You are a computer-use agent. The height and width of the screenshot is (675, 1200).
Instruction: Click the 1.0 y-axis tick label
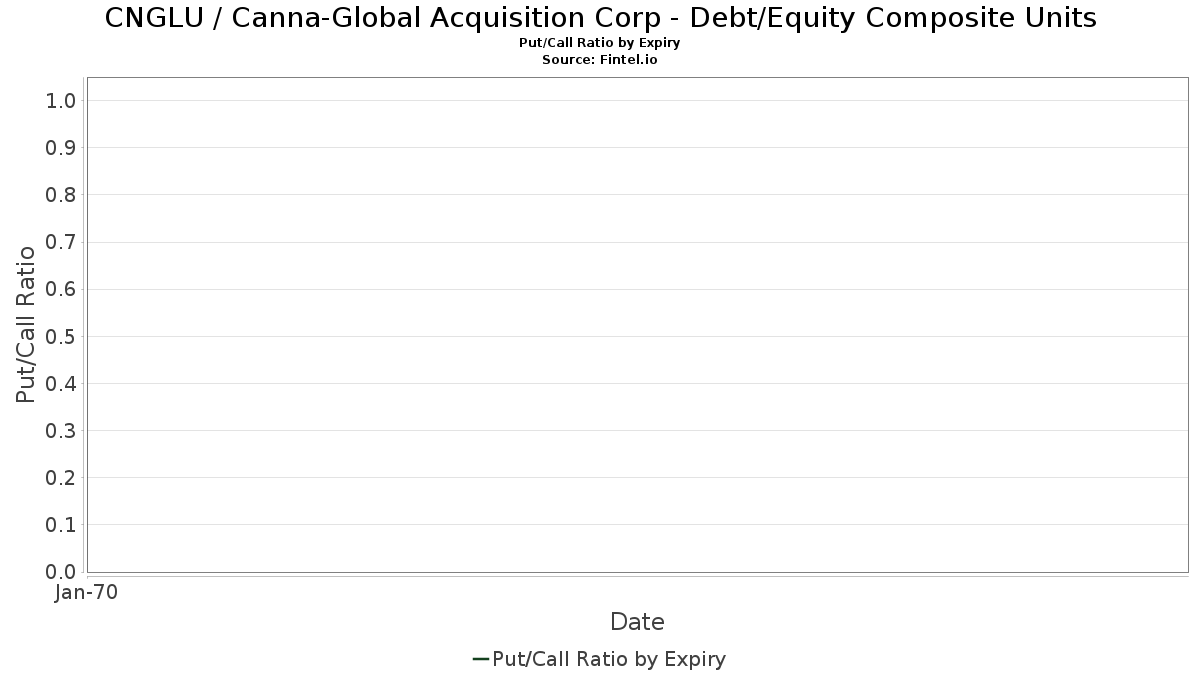(x=62, y=101)
